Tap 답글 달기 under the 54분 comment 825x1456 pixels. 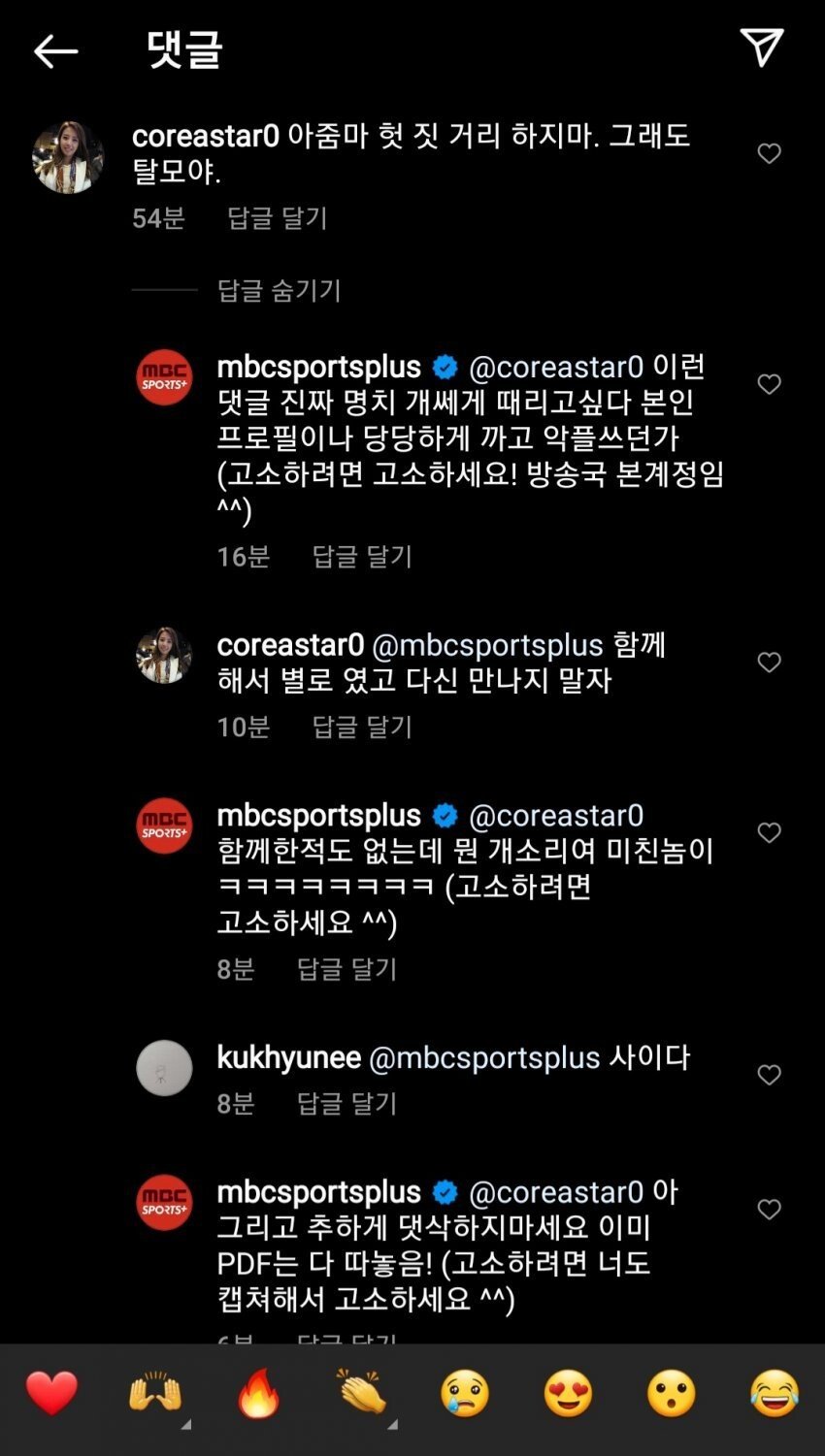point(277,217)
